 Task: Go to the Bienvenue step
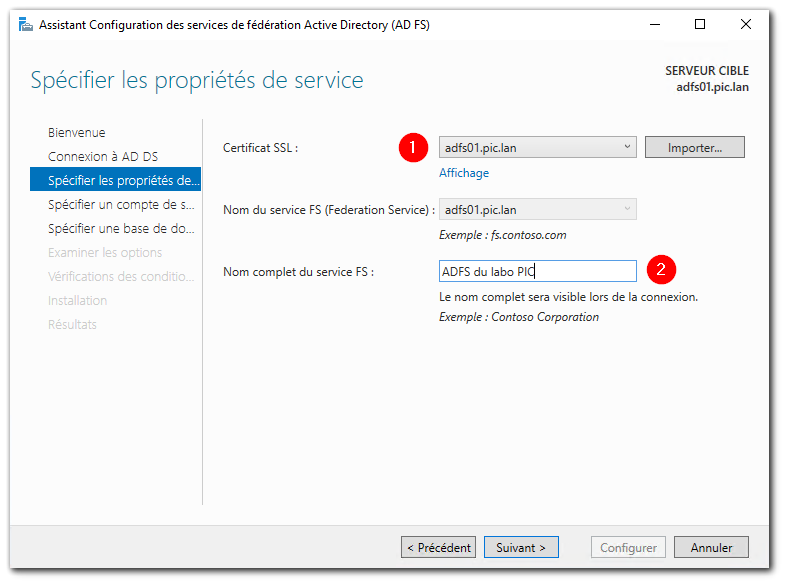77,132
